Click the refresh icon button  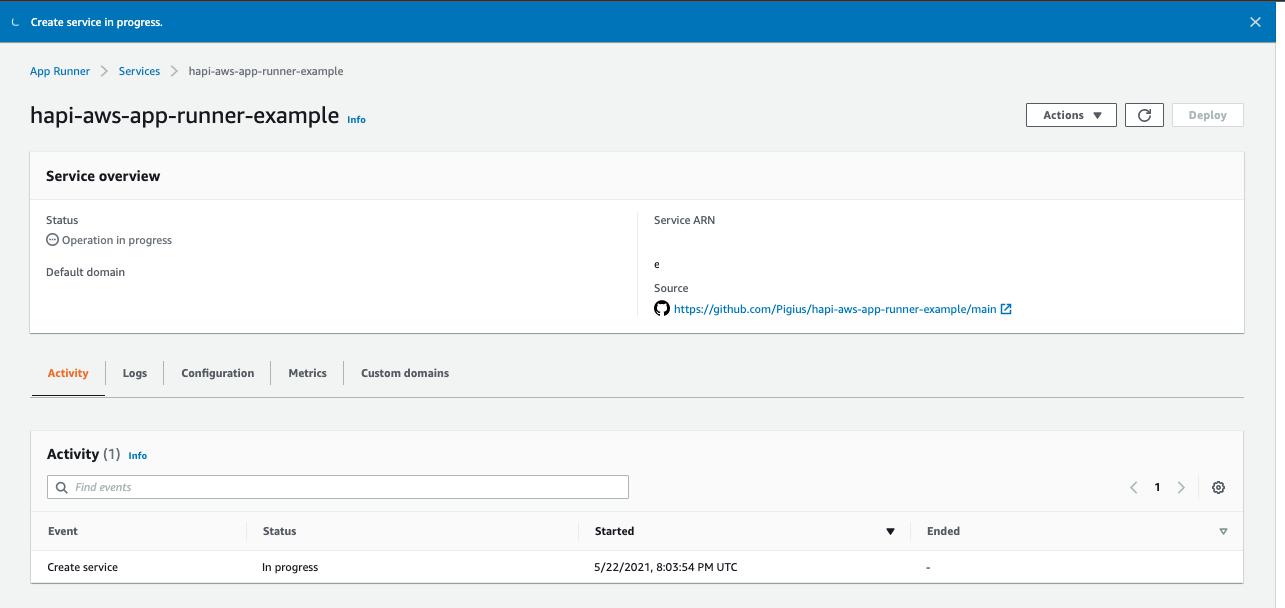pyautogui.click(x=1144, y=115)
